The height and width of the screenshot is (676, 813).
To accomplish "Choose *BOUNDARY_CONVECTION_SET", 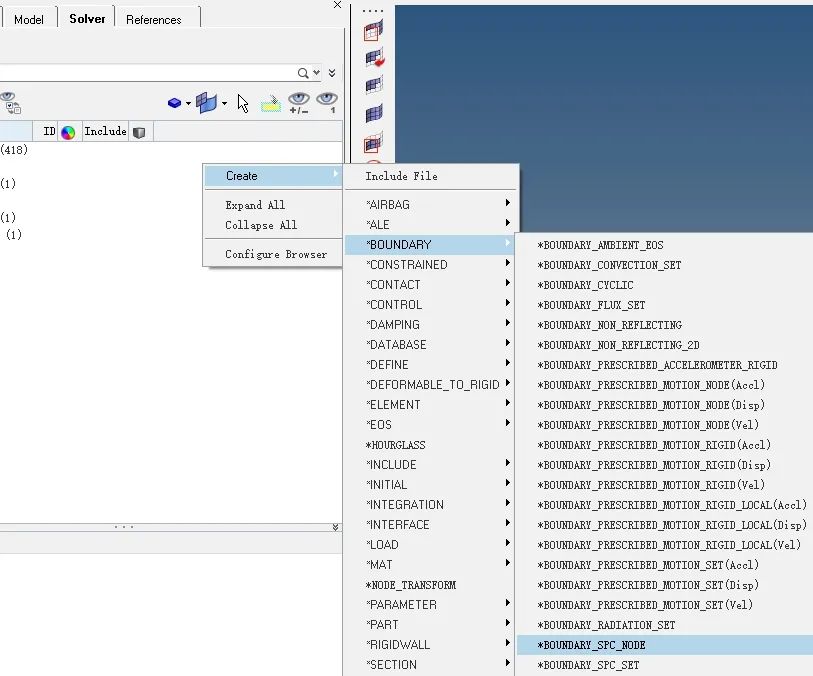I will (x=665, y=265).
